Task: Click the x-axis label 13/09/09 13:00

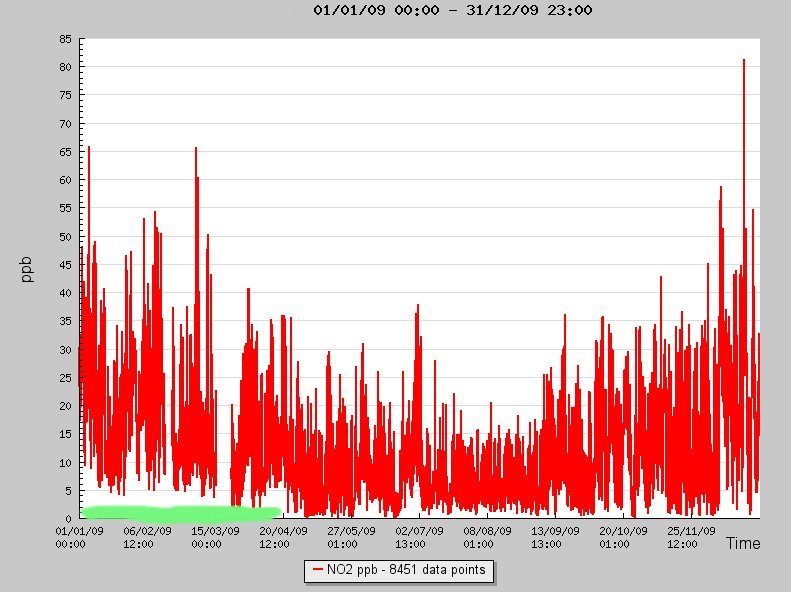Action: [555, 538]
